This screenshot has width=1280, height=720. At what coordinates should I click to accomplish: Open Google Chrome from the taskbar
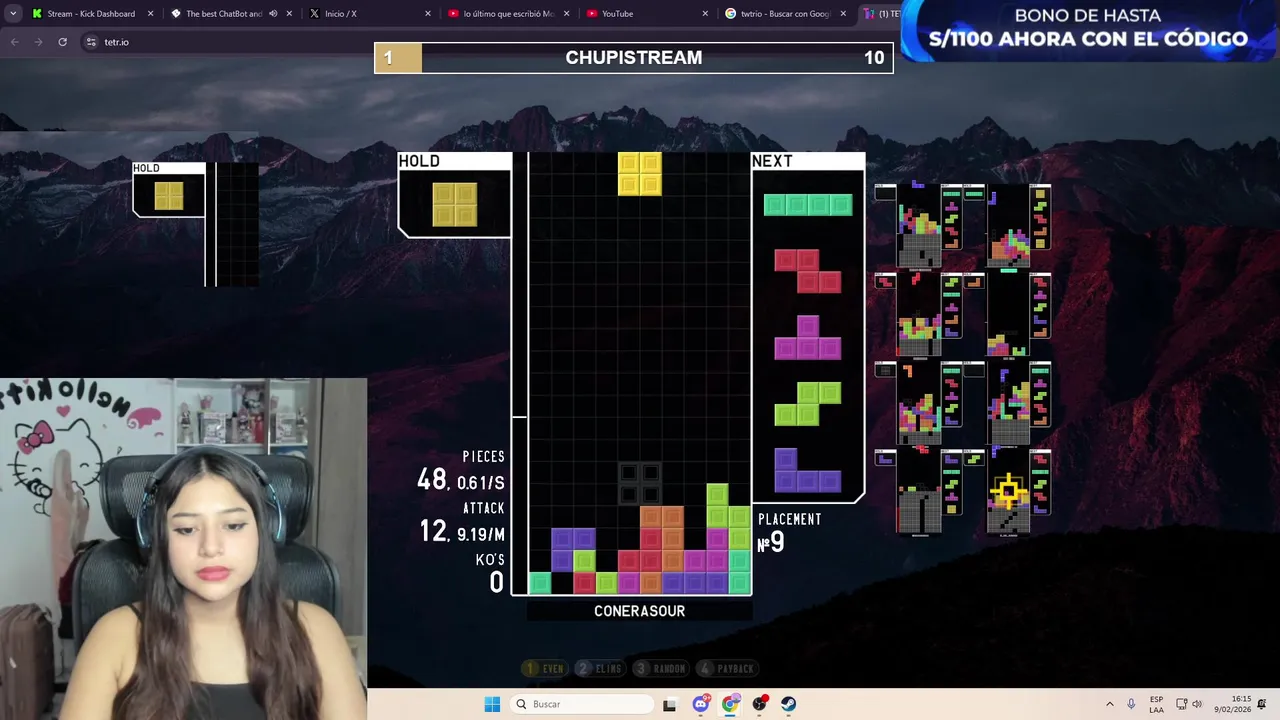pyautogui.click(x=730, y=704)
